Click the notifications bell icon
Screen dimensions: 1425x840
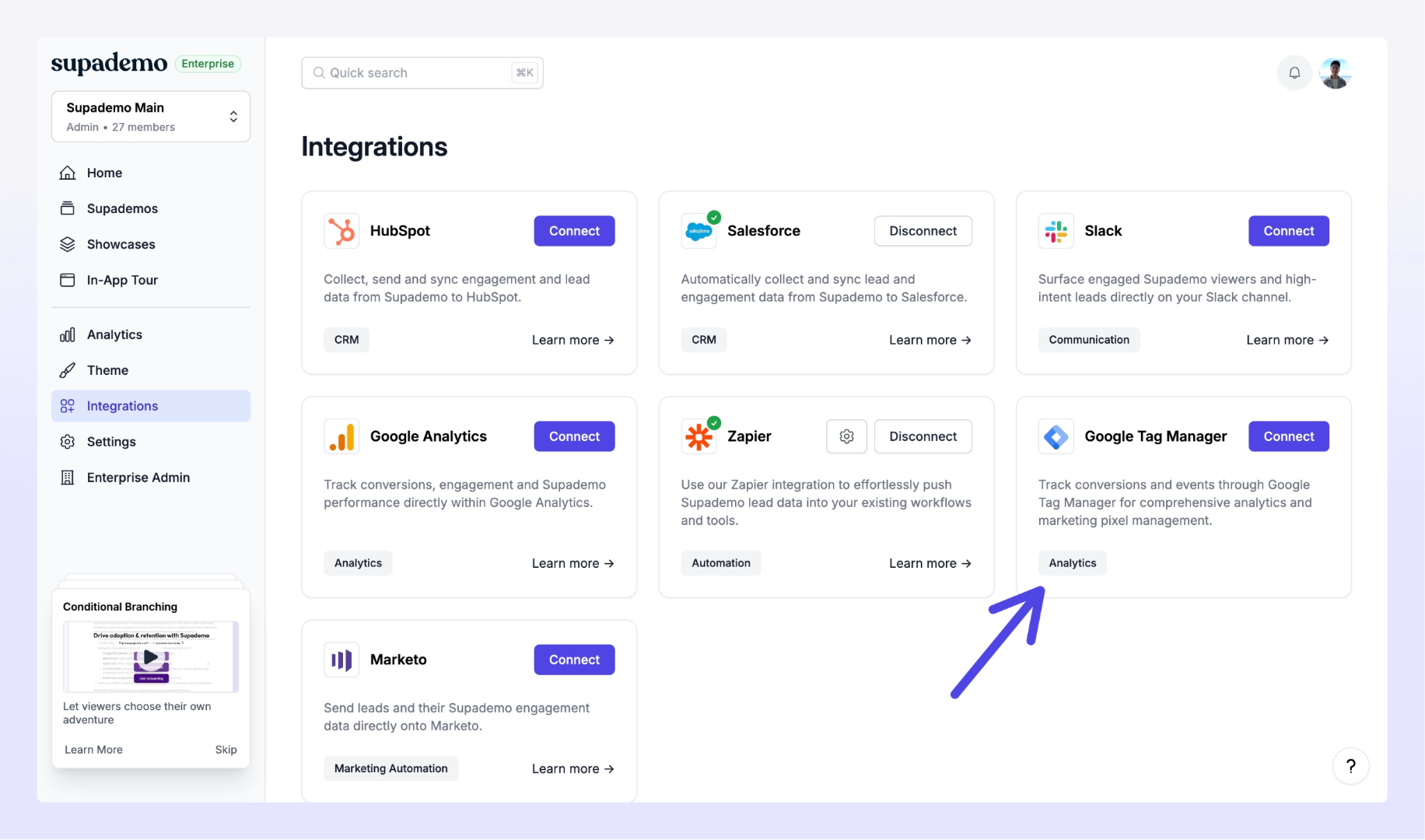1294,73
